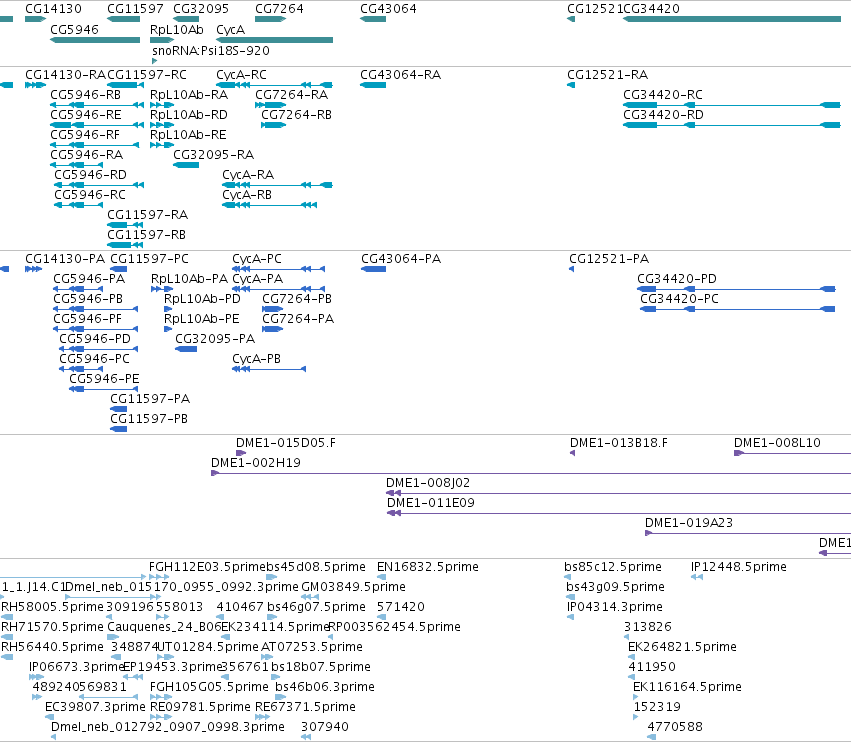Select transcript label CG34420-RC

coord(663,94)
